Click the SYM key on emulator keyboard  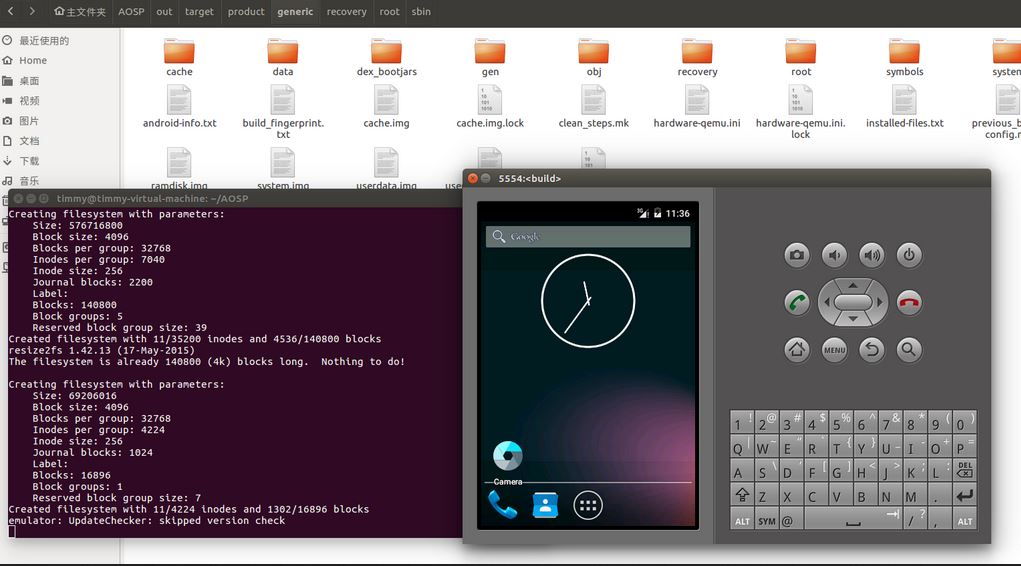(766, 520)
